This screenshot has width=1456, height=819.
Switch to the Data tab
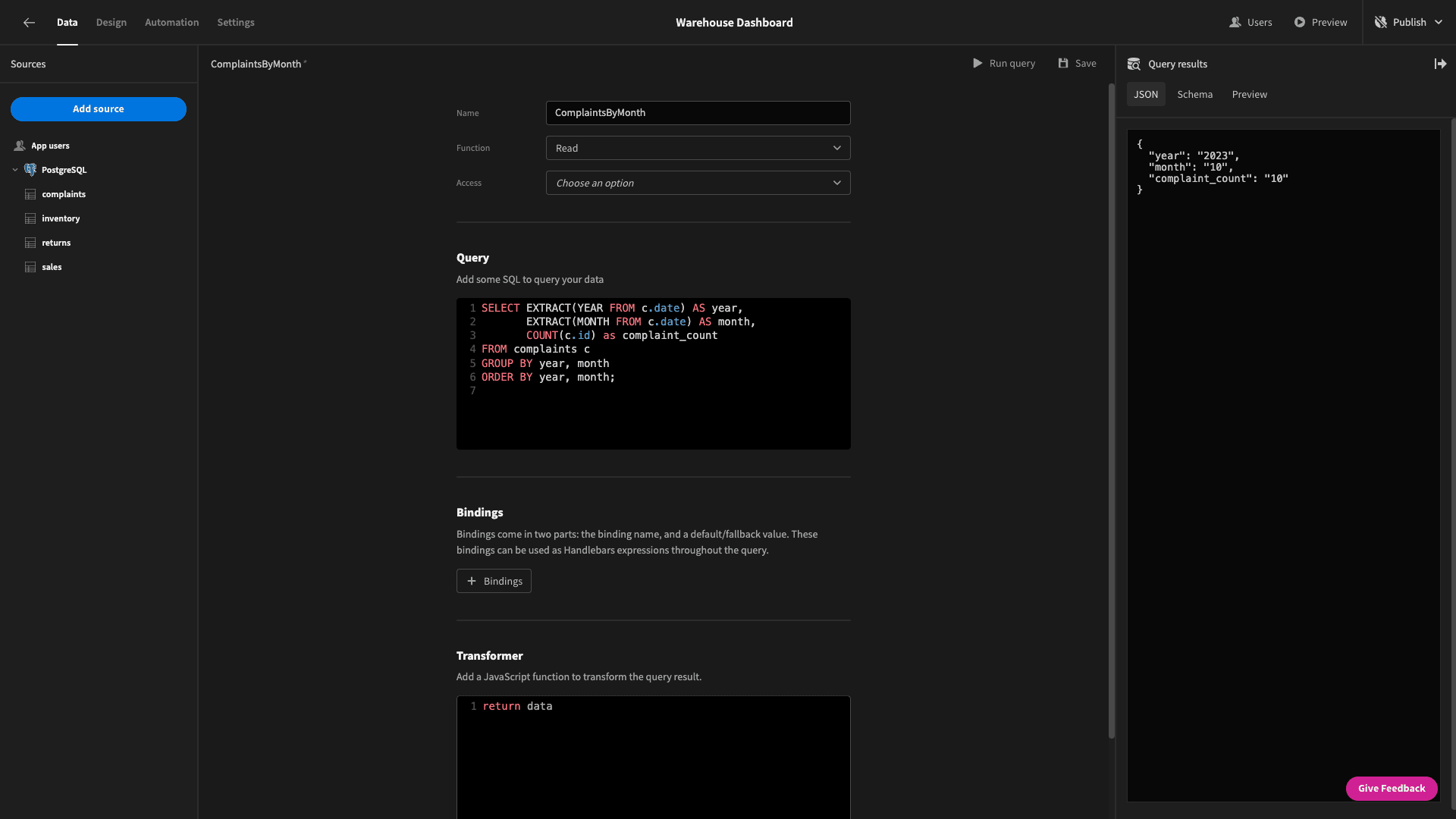click(x=67, y=23)
